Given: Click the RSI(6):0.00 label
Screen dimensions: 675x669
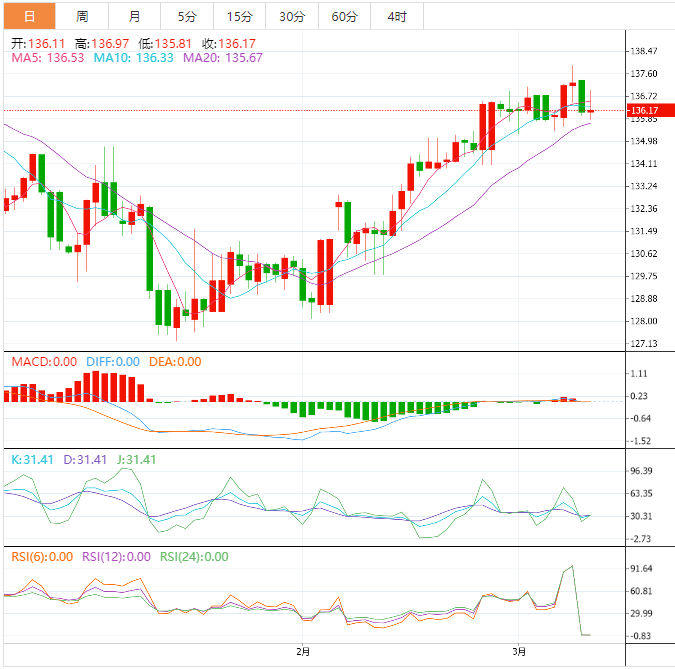Looking at the screenshot, I should [x=42, y=557].
